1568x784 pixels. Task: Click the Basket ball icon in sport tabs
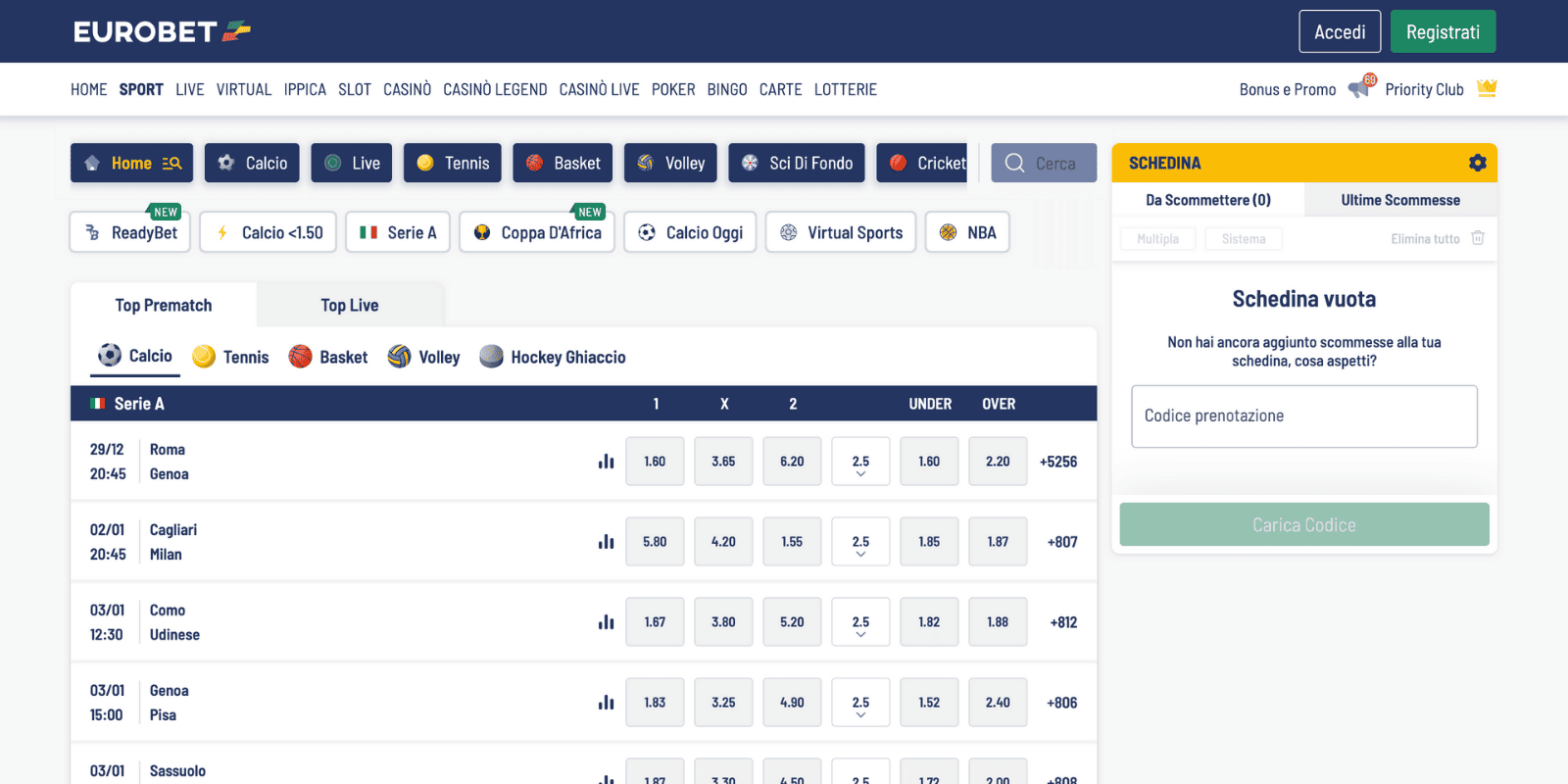[300, 356]
